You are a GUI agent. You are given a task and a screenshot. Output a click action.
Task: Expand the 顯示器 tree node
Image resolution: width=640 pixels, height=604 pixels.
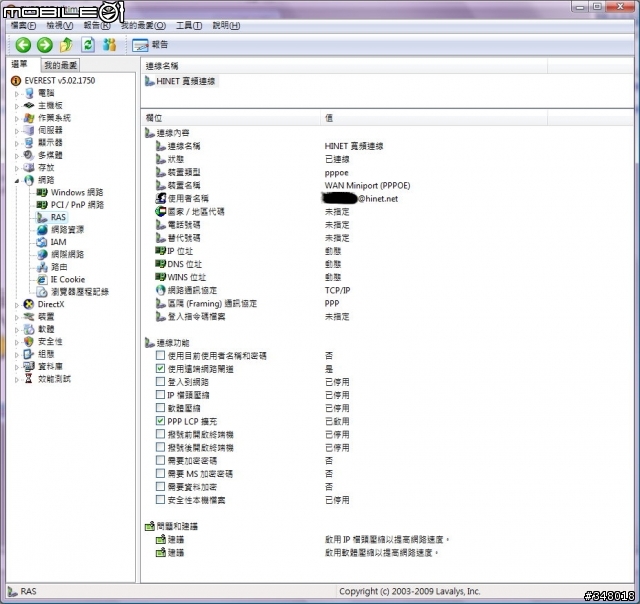coord(17,143)
